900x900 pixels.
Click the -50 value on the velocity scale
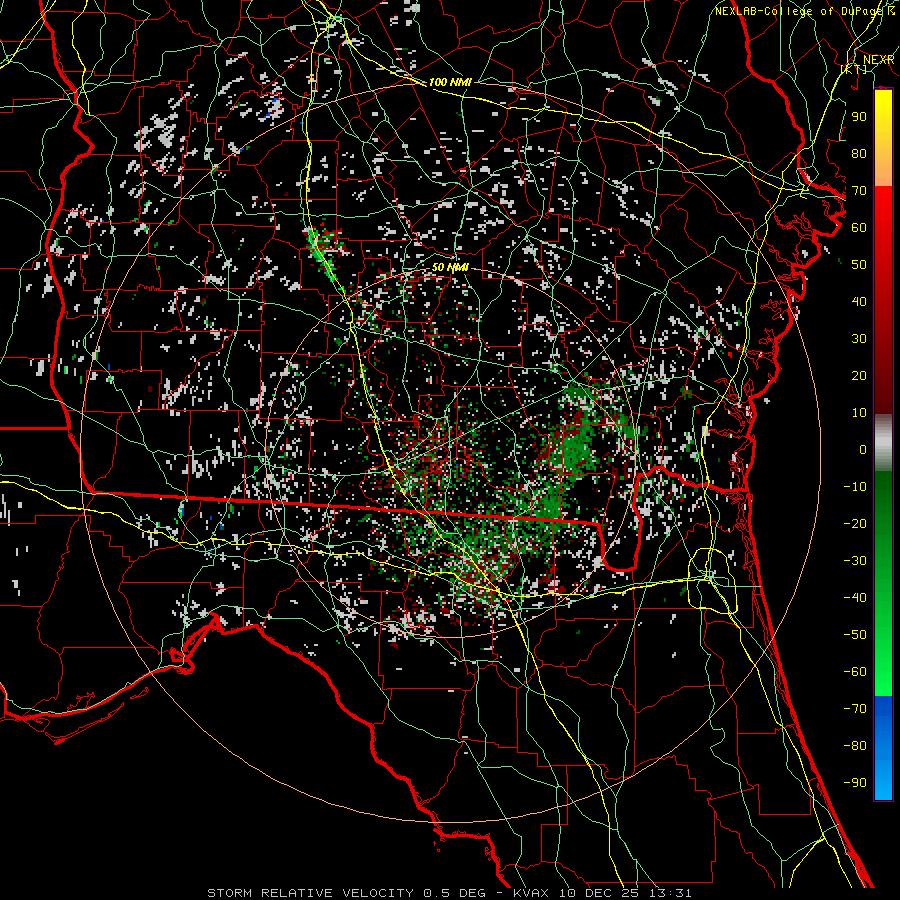click(855, 634)
